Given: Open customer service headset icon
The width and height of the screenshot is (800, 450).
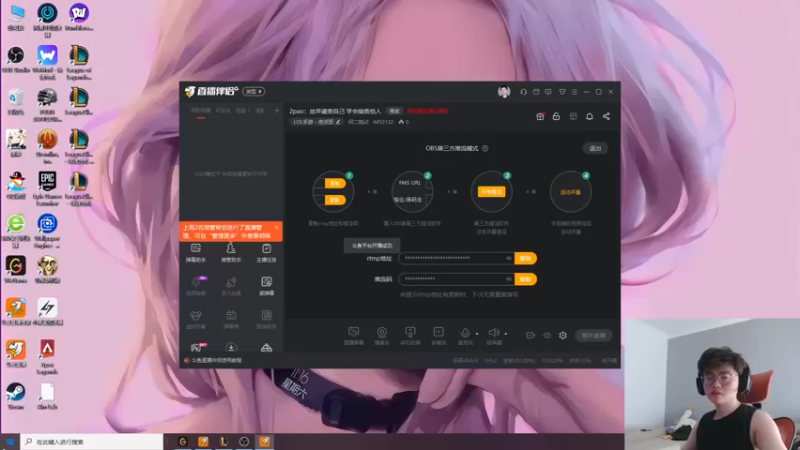Looking at the screenshot, I should (523, 92).
